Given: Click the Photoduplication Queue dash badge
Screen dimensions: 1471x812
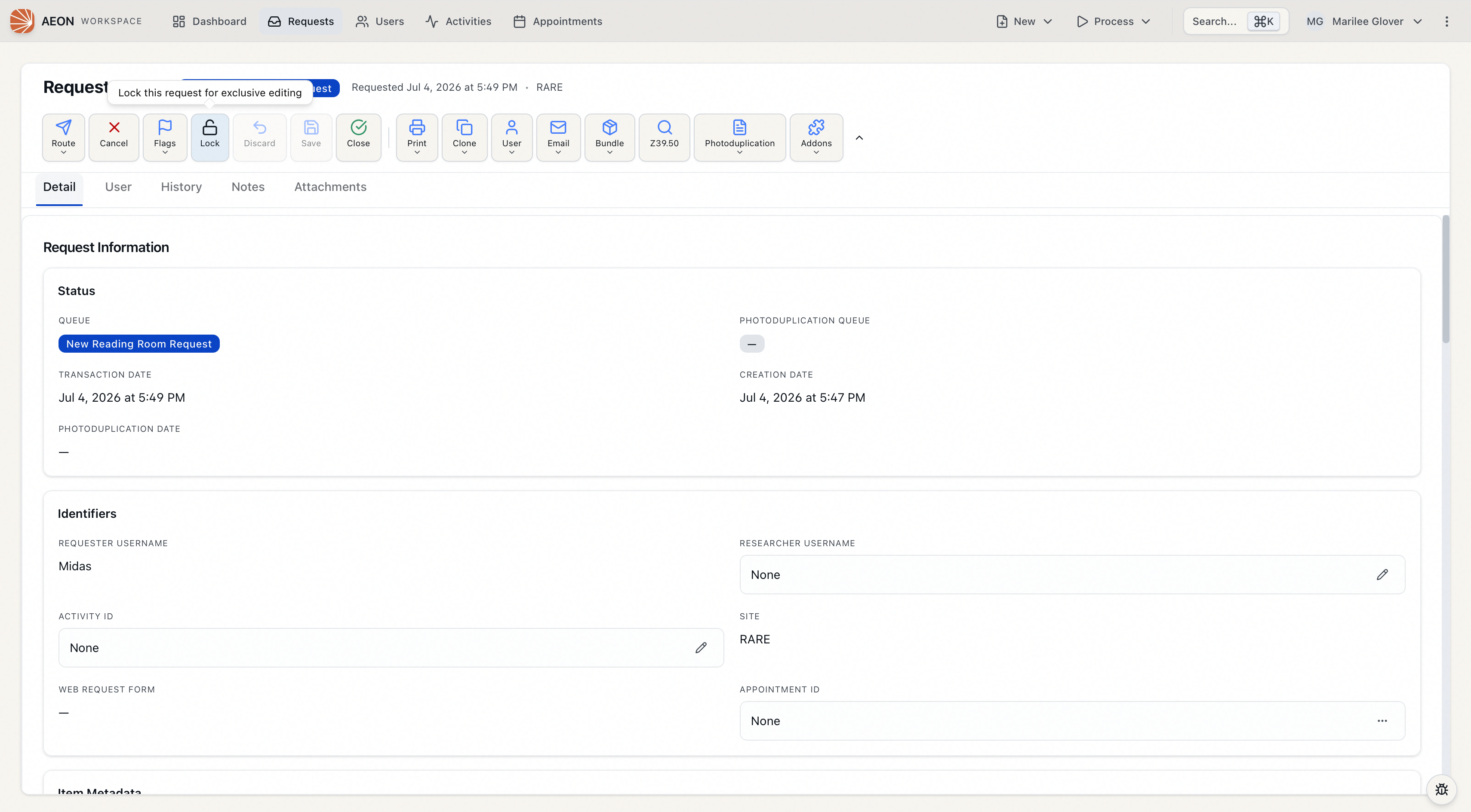Looking at the screenshot, I should [751, 344].
